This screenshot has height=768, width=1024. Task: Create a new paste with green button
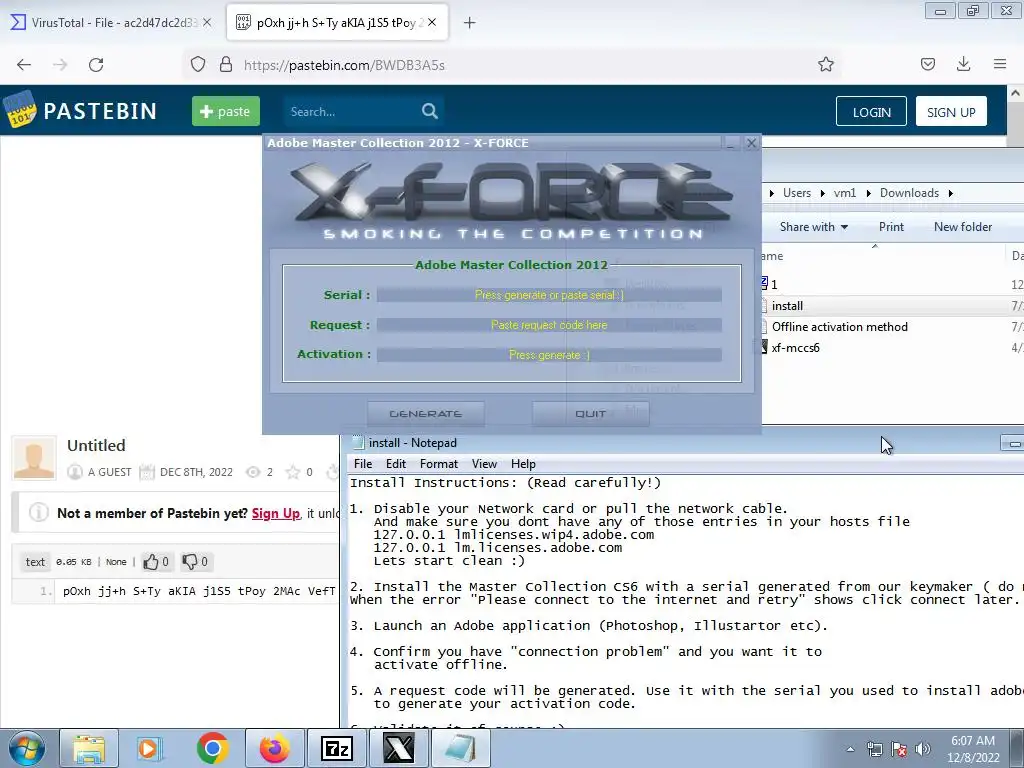coord(225,111)
